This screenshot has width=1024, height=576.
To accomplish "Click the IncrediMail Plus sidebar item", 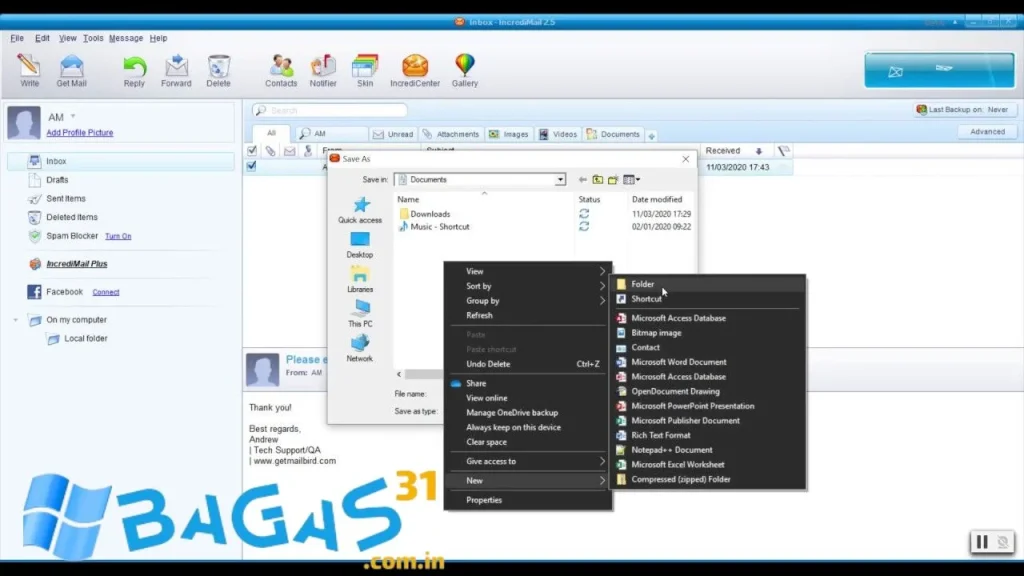I will click(76, 264).
